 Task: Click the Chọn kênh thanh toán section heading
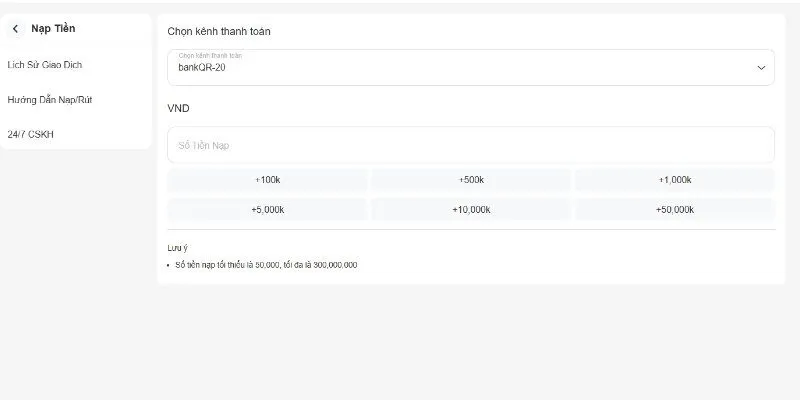click(219, 31)
